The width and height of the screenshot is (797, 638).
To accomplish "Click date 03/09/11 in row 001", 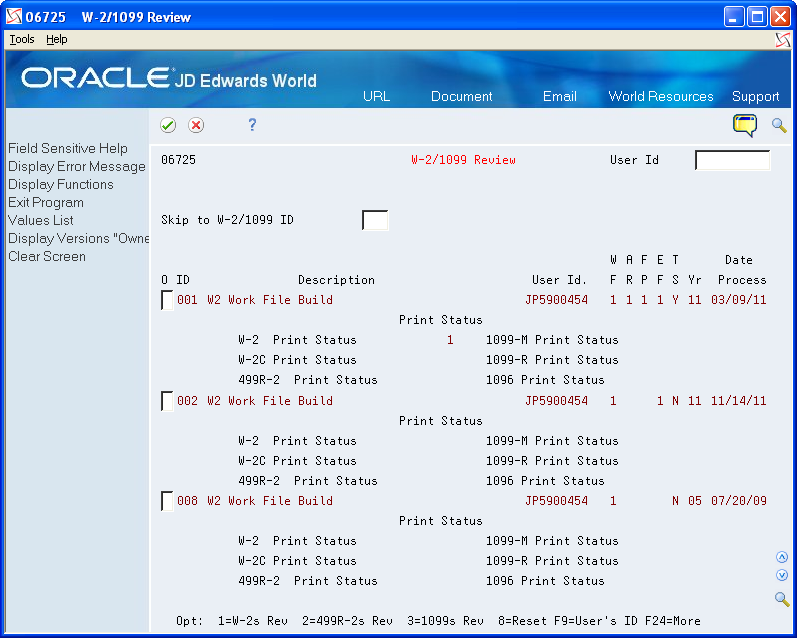I will tap(739, 300).
